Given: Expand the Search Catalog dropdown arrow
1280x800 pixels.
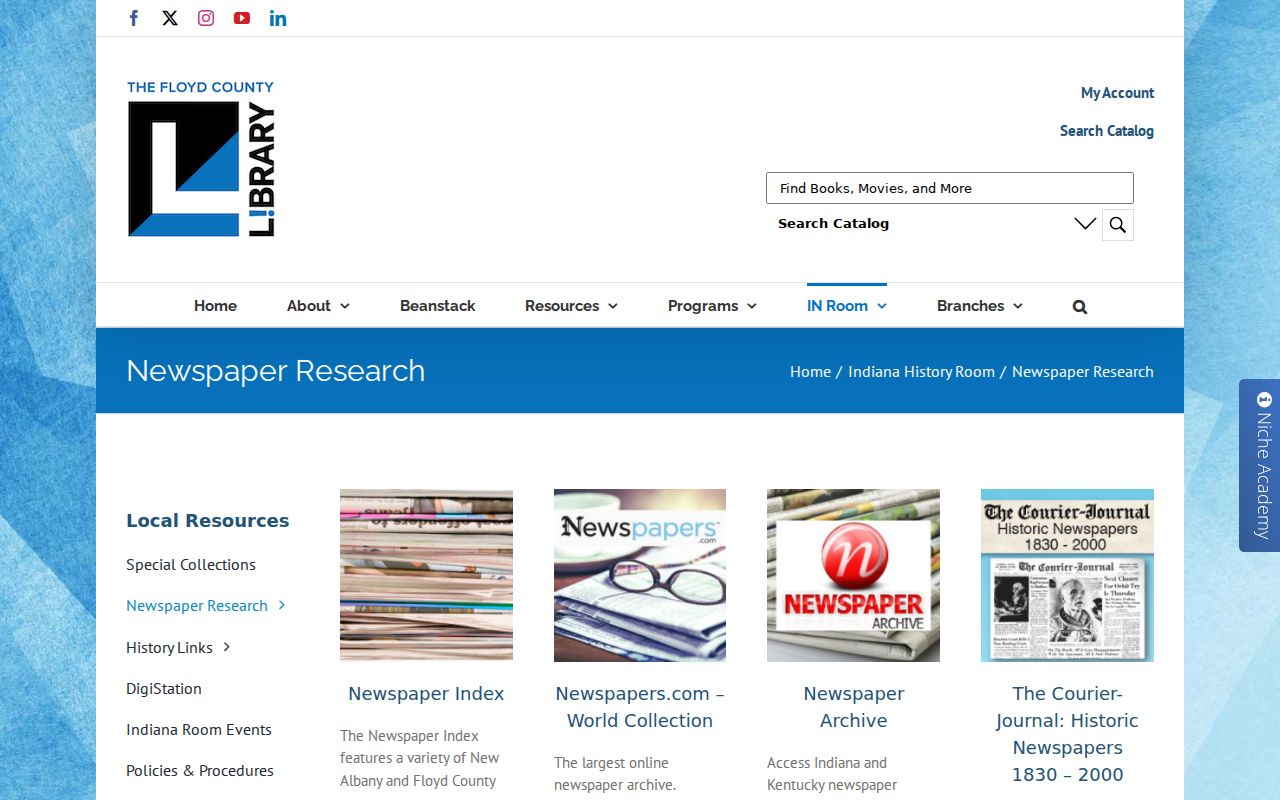Looking at the screenshot, I should pyautogui.click(x=1085, y=224).
